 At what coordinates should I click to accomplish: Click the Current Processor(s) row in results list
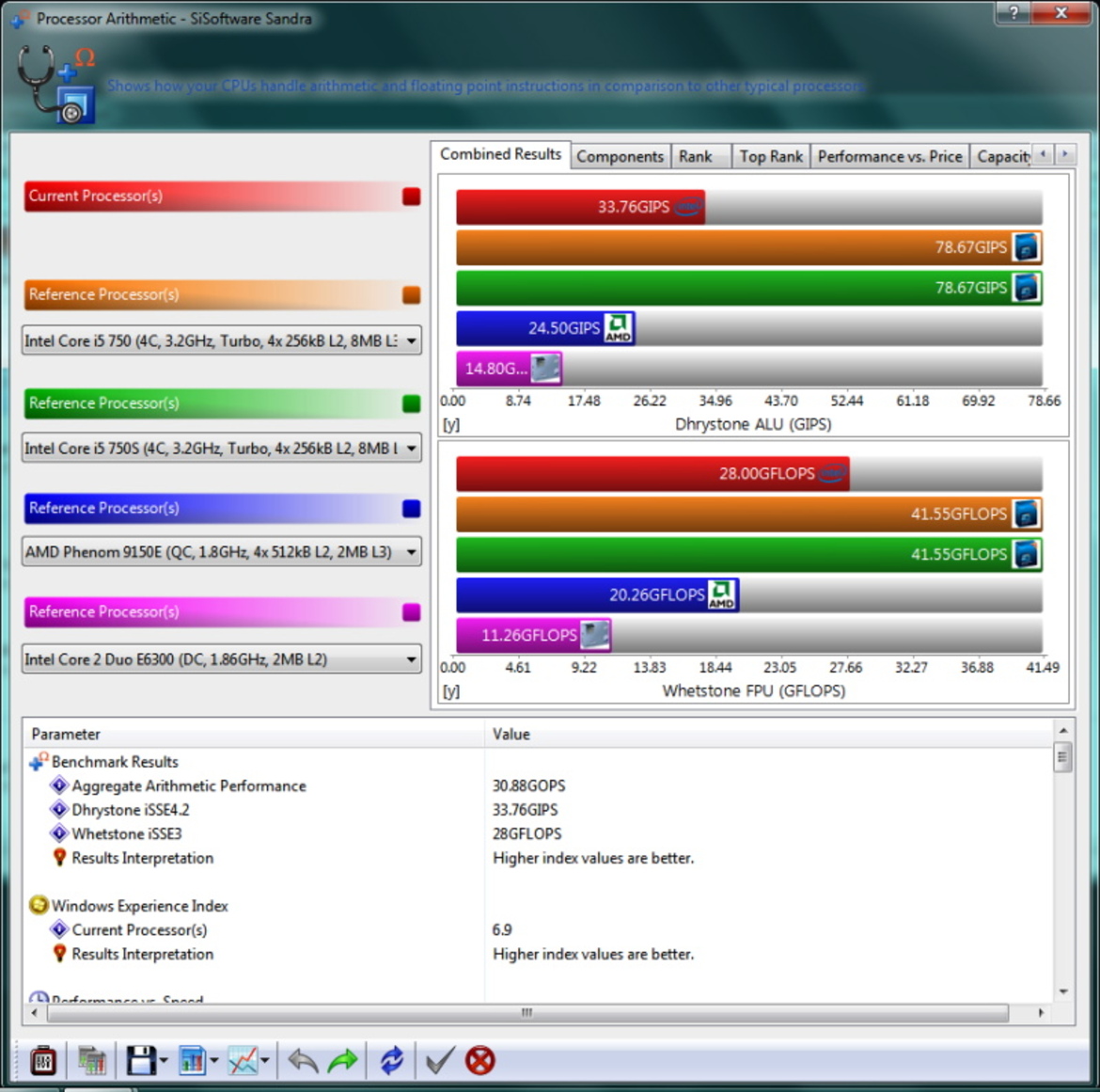(x=139, y=929)
